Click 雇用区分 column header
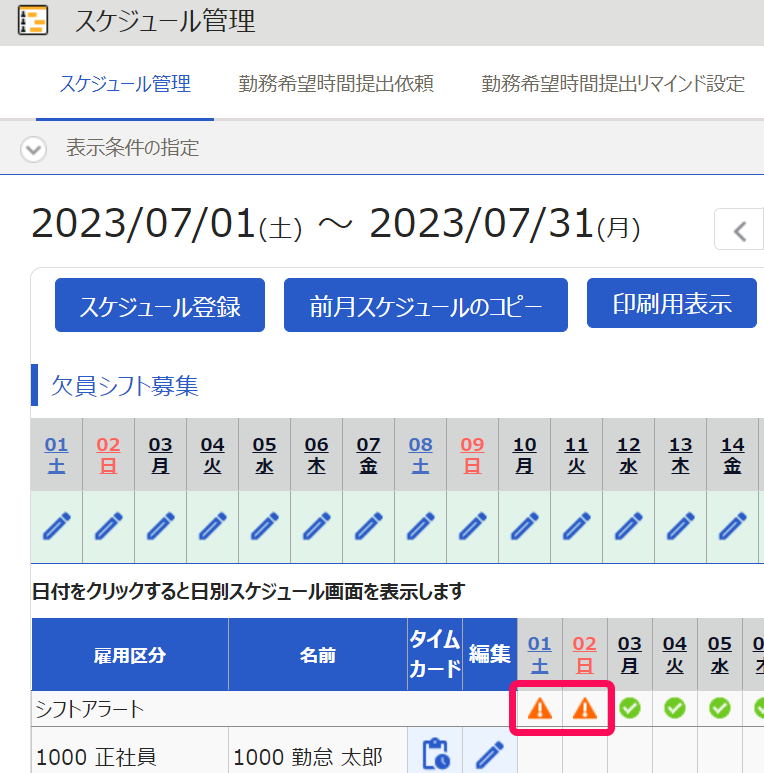This screenshot has width=764, height=773. tap(130, 655)
